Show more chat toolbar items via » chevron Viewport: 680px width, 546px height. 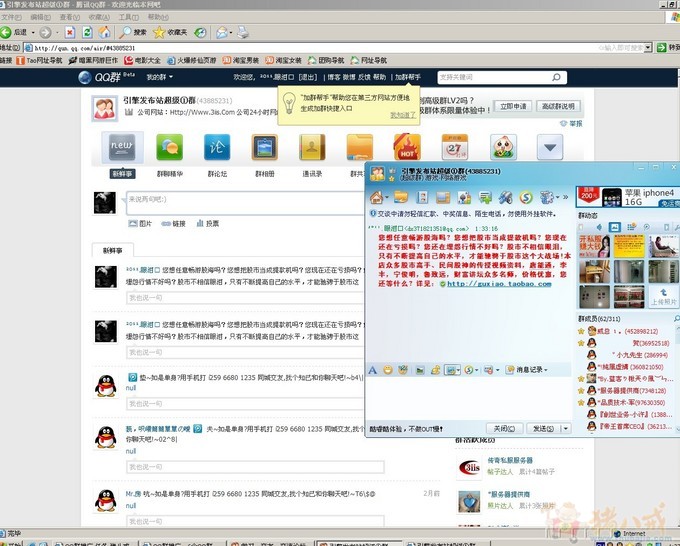pyautogui.click(x=566, y=197)
